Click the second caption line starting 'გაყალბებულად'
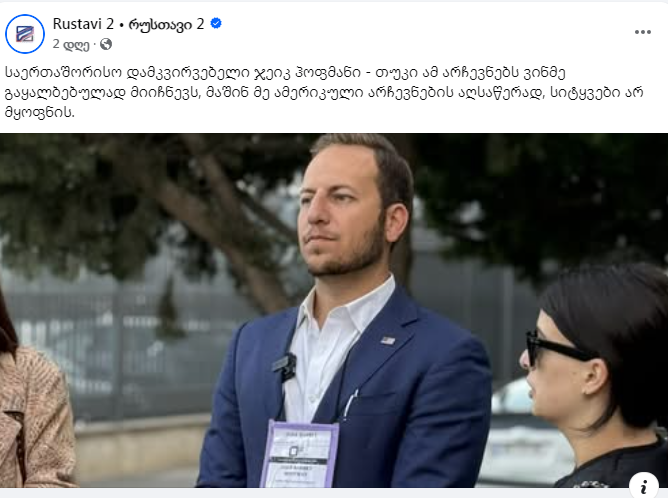Screen dimensions: 668x498 point(324,92)
